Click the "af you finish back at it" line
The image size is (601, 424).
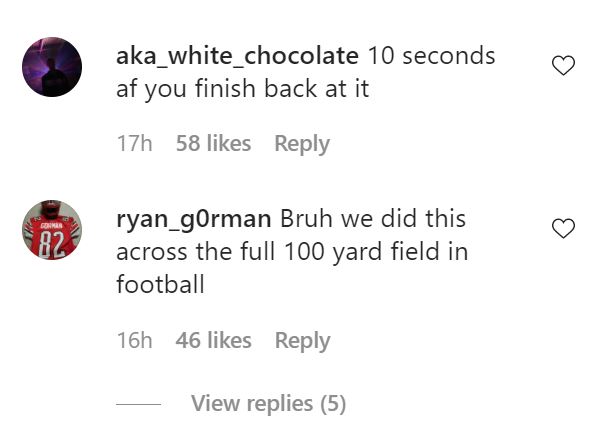tap(243, 88)
